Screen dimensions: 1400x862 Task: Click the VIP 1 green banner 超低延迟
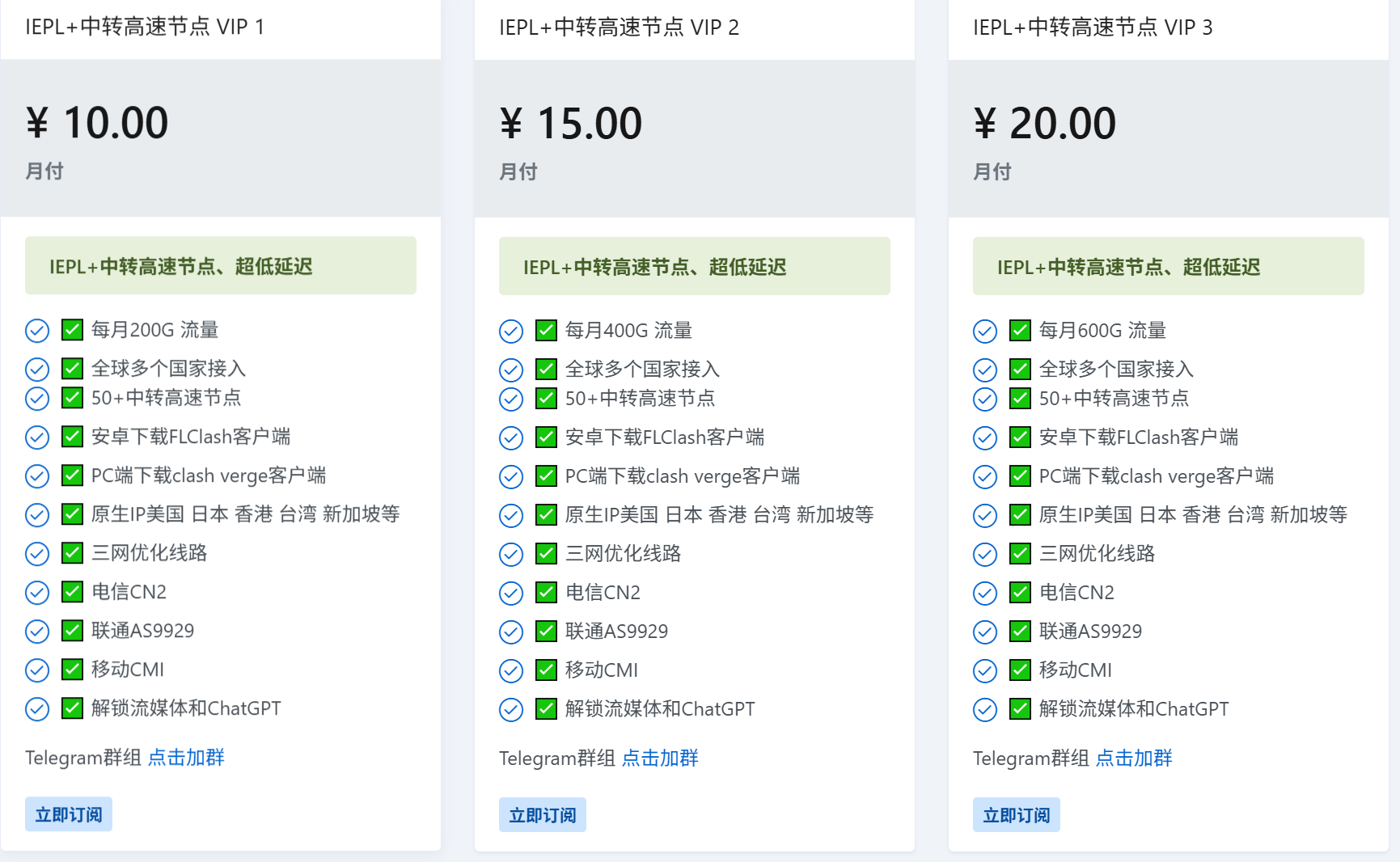221,266
